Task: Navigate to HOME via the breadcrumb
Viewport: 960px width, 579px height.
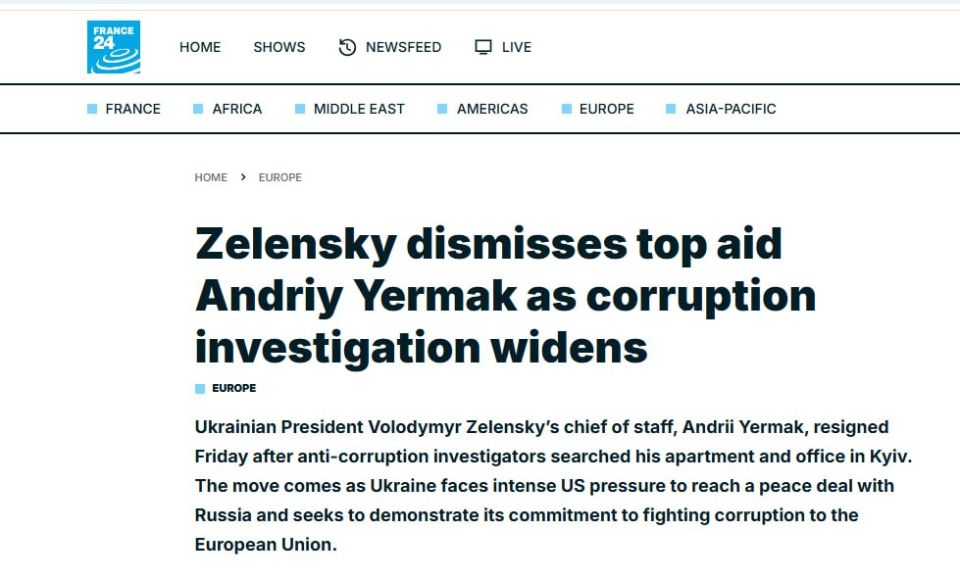Action: (x=211, y=177)
